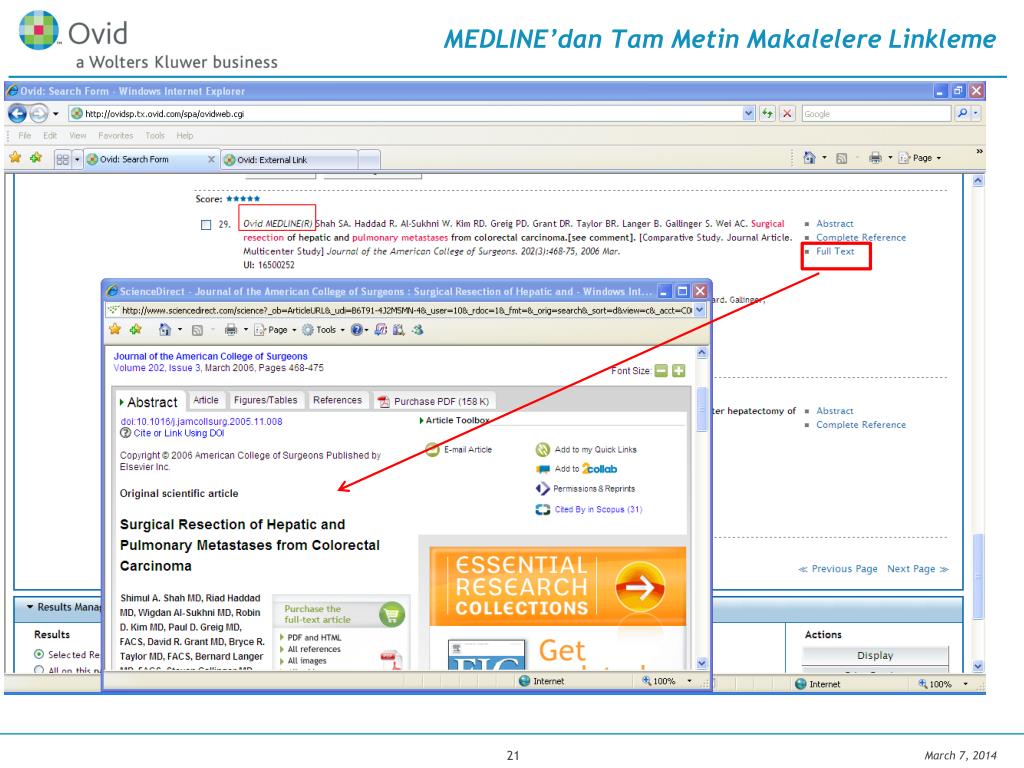
Task: Open the Tools menu in Ovid window
Action: (155, 136)
